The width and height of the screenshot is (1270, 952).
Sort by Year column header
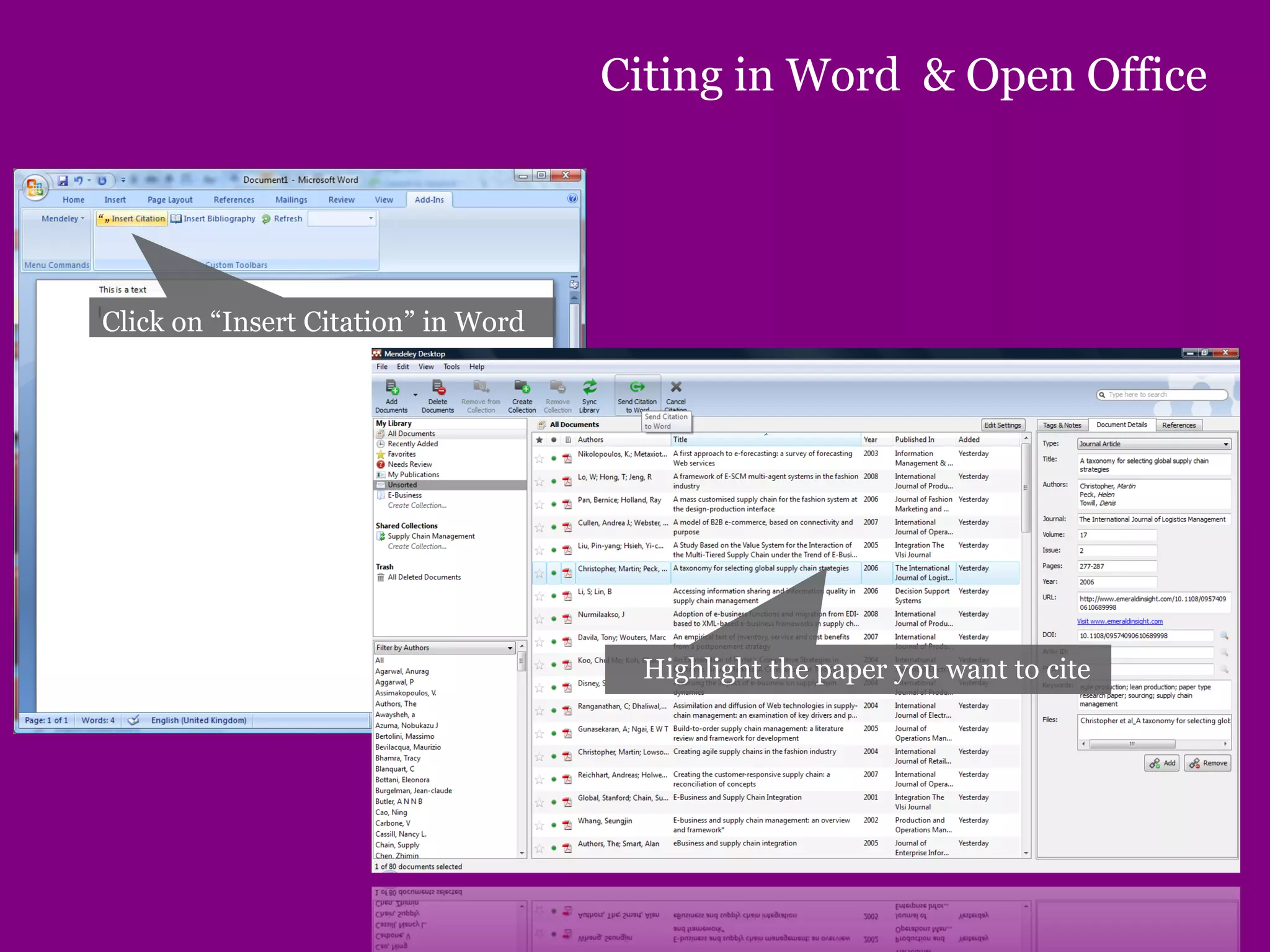(x=876, y=439)
